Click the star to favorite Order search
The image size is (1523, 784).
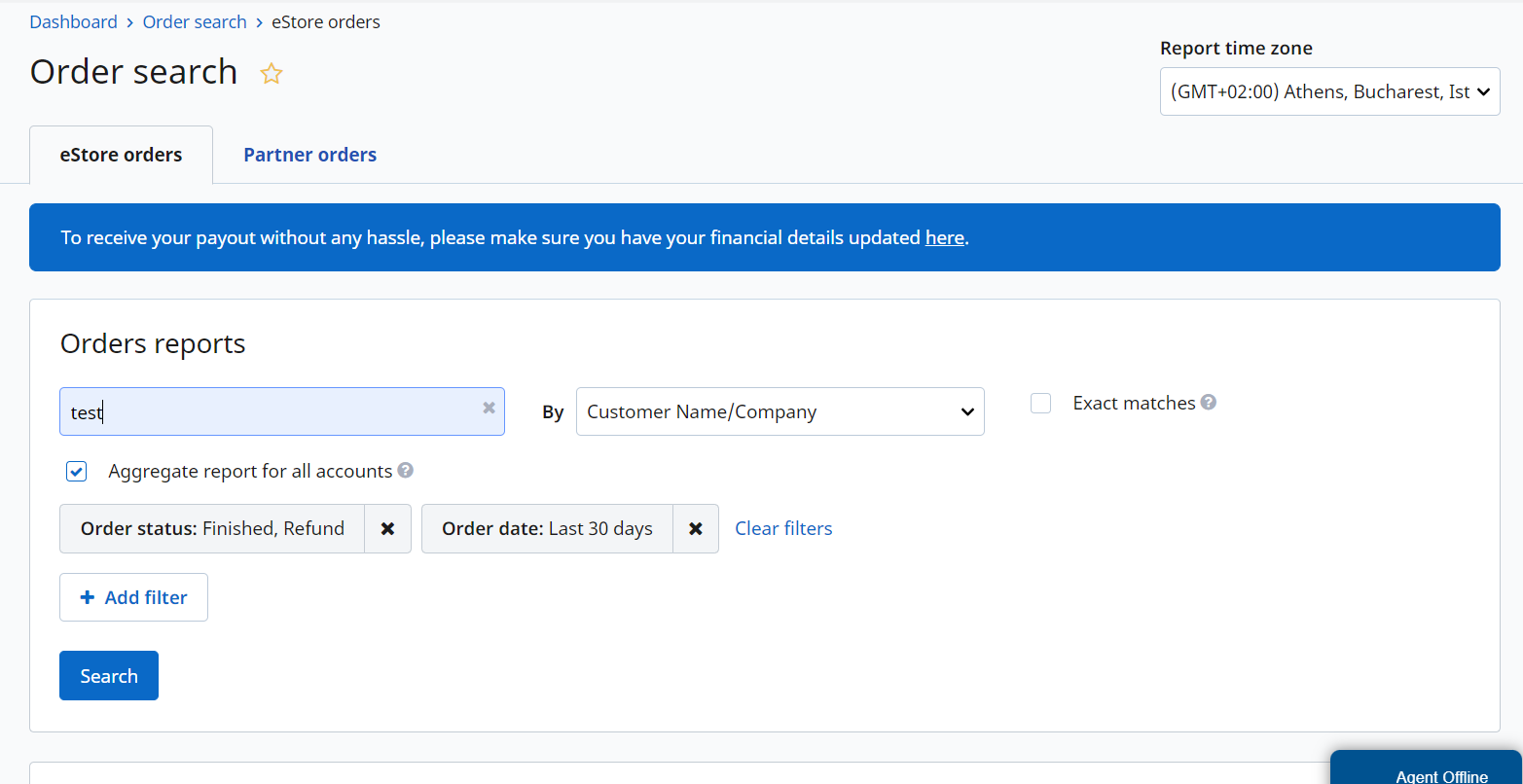coord(271,73)
